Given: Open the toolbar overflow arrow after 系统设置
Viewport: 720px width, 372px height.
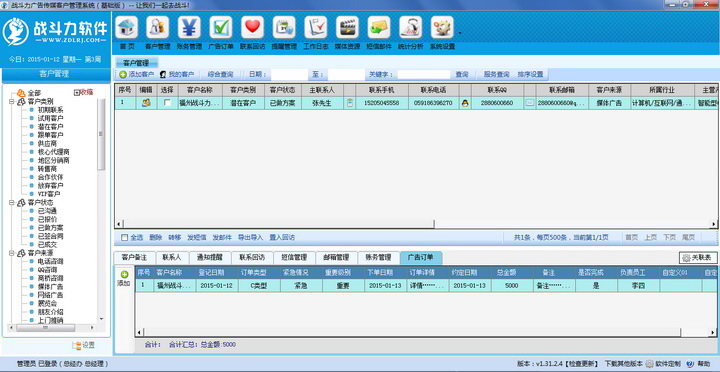Looking at the screenshot, I should point(460,33).
